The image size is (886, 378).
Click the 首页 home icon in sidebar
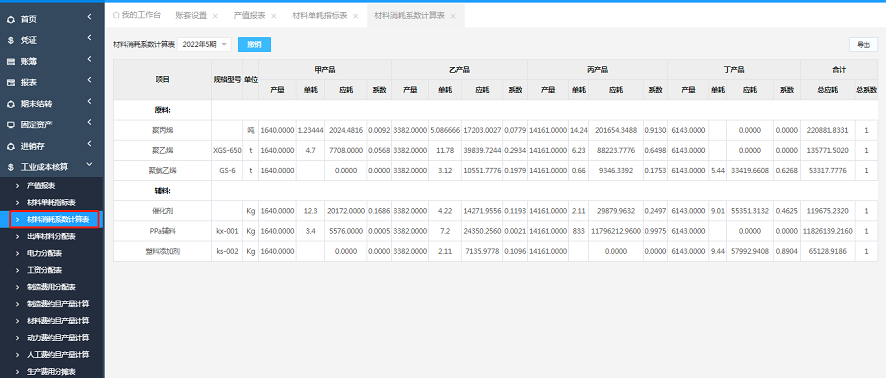point(11,20)
